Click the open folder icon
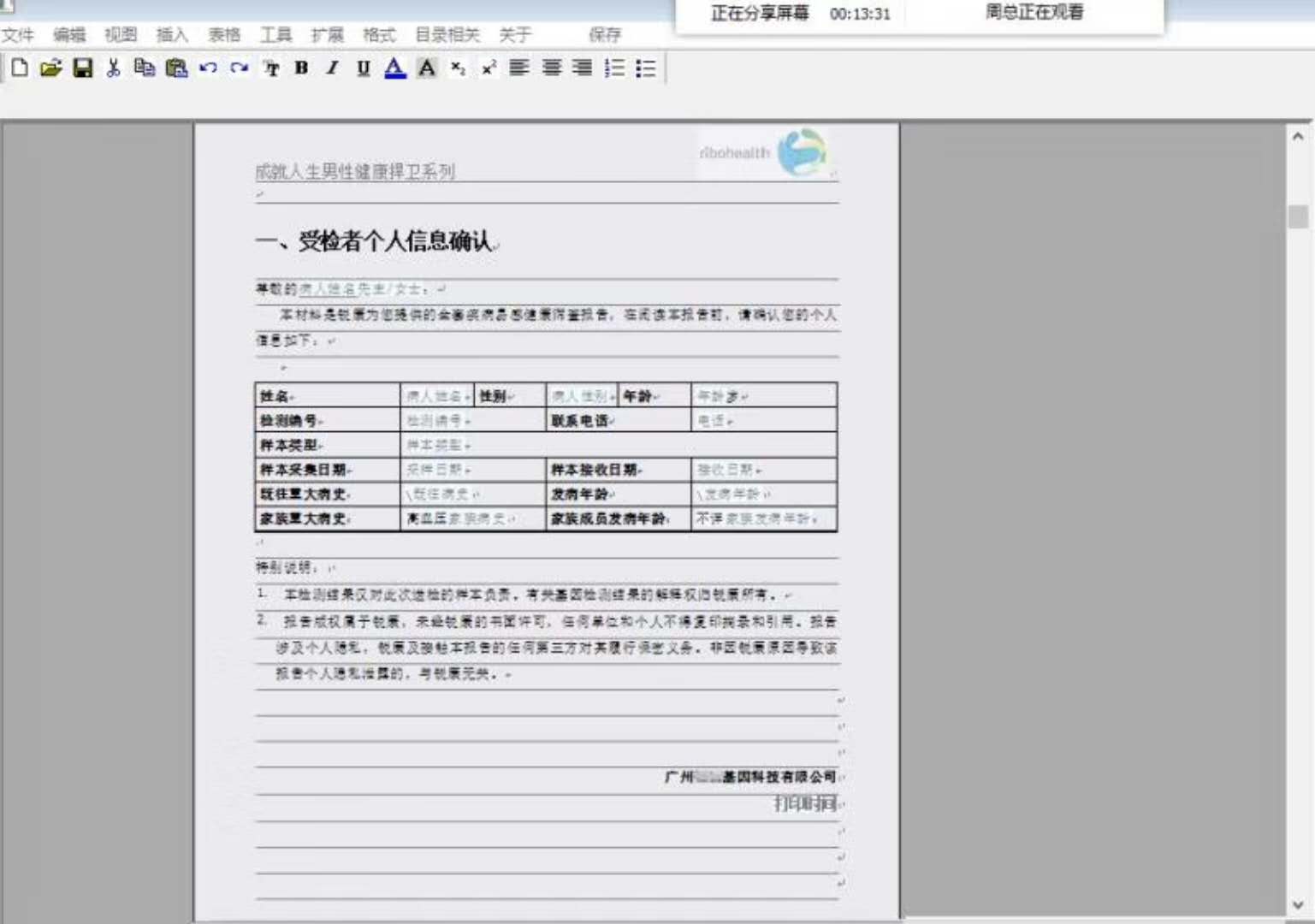Viewport: 1315px width, 924px height. (x=50, y=68)
